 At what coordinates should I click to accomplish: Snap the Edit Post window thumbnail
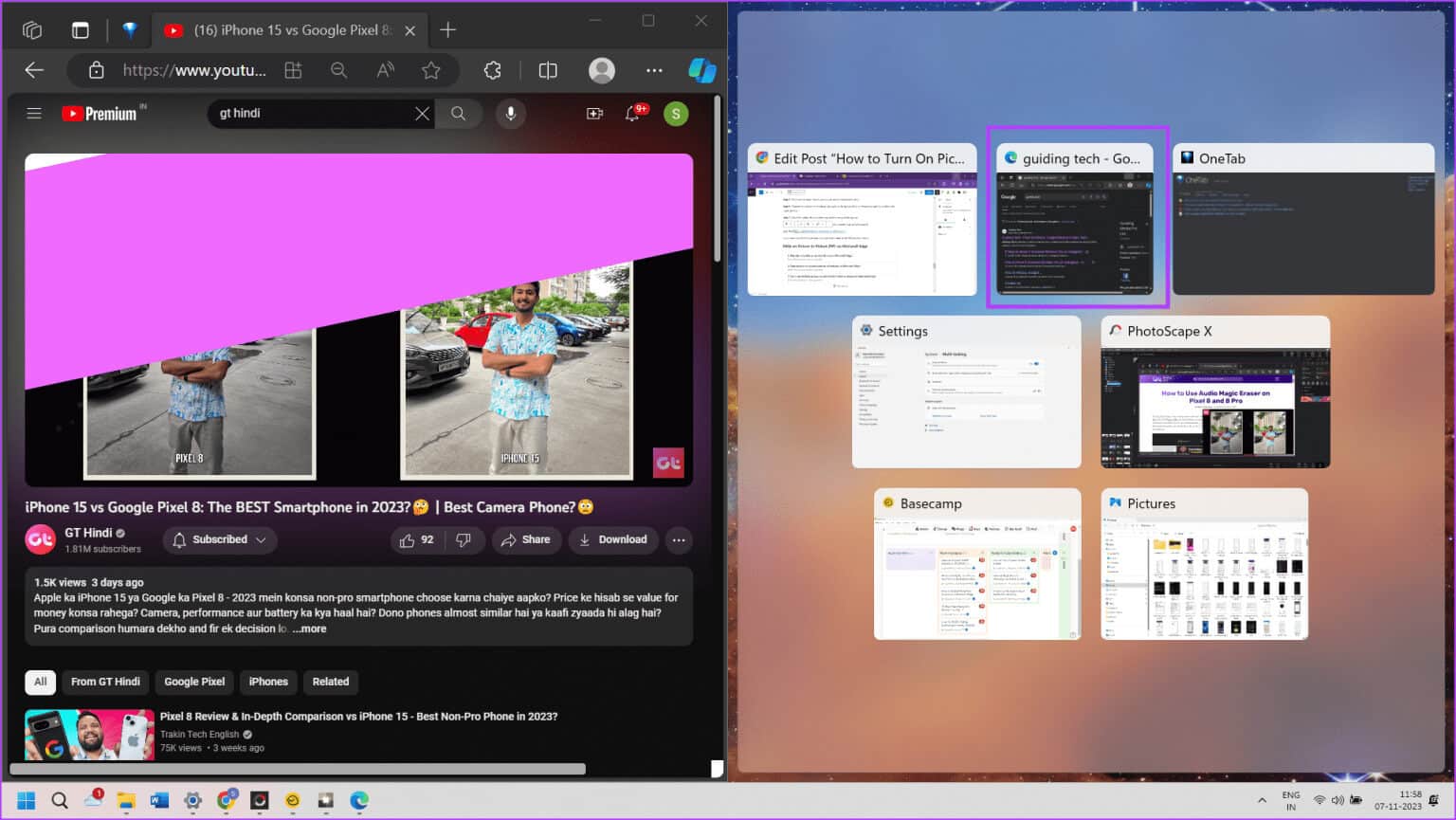(x=862, y=220)
